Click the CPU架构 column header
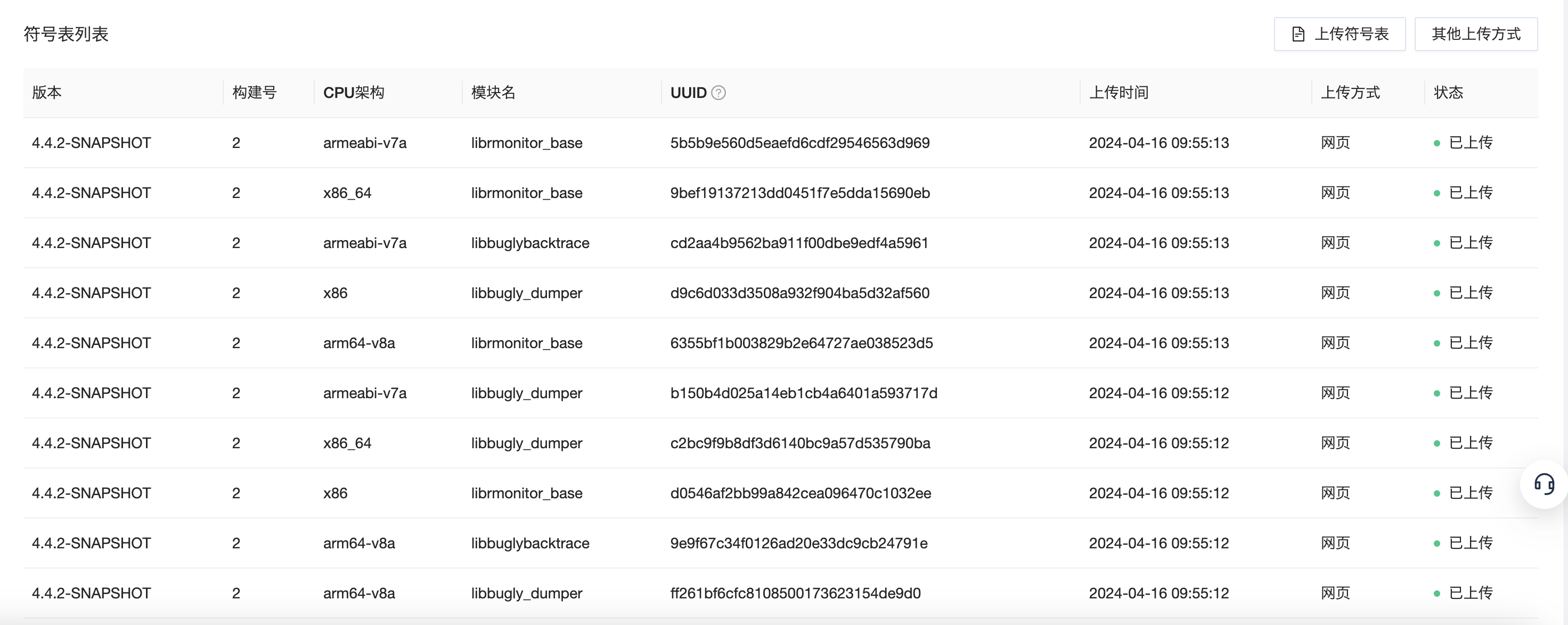This screenshot has width=1568, height=625. (354, 93)
